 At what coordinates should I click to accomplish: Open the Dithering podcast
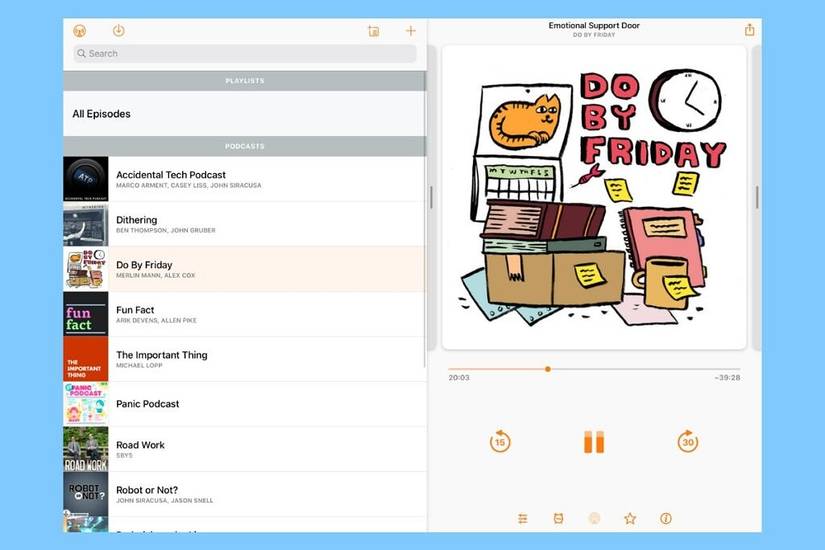[x=245, y=224]
